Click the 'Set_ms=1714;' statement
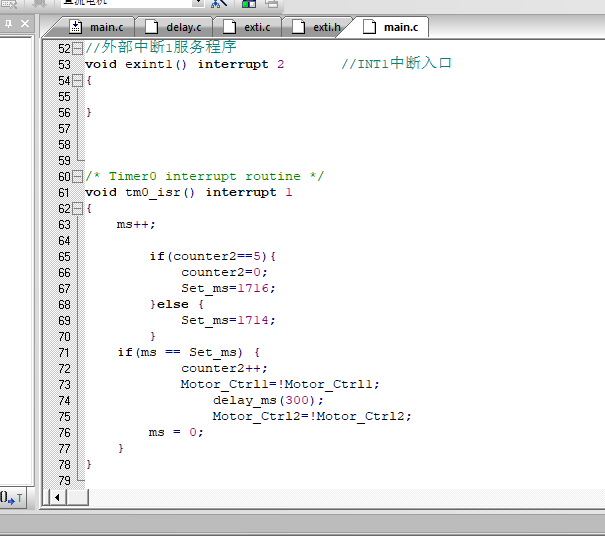This screenshot has width=605, height=537. pos(228,321)
